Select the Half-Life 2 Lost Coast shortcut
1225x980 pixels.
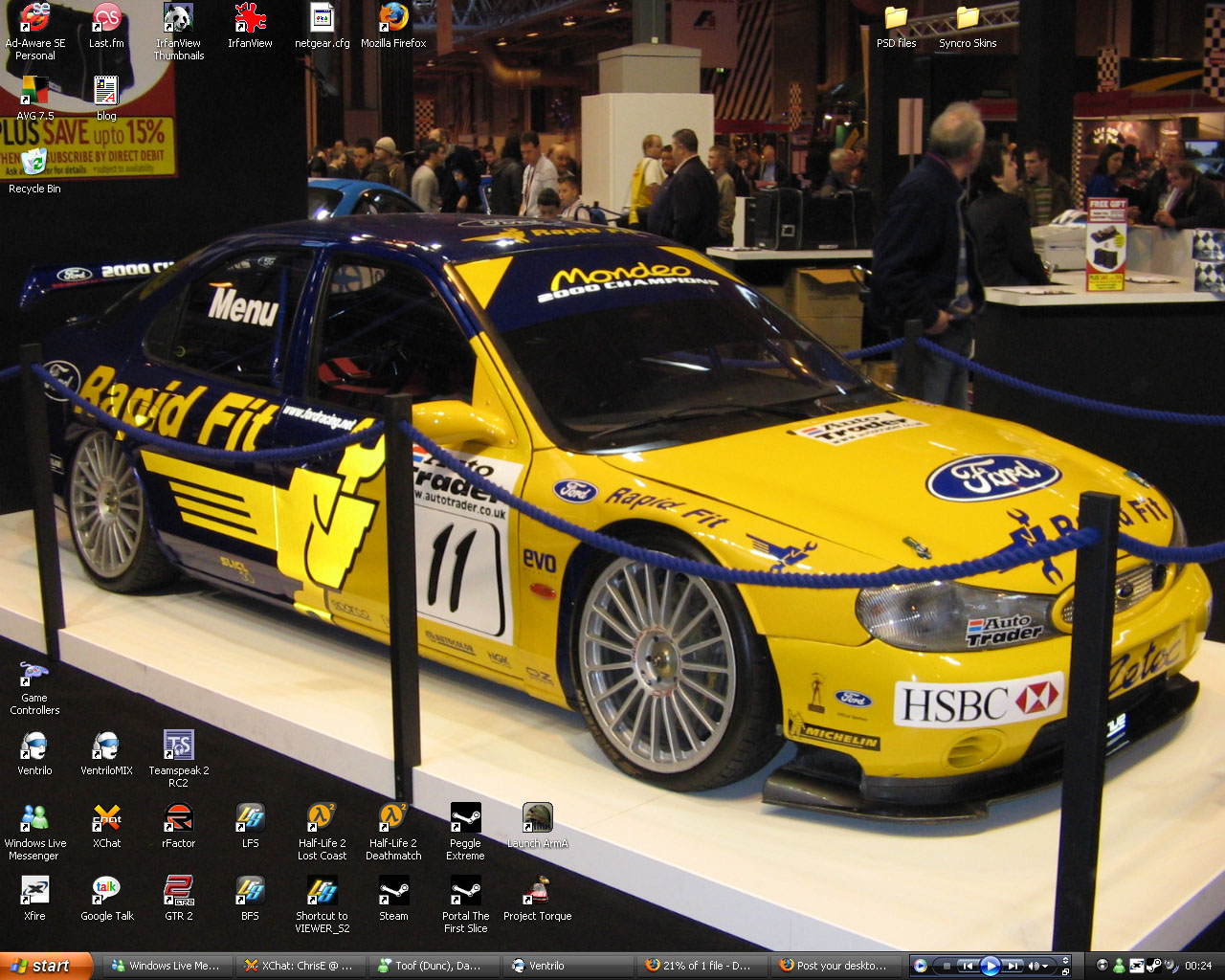click(x=322, y=832)
